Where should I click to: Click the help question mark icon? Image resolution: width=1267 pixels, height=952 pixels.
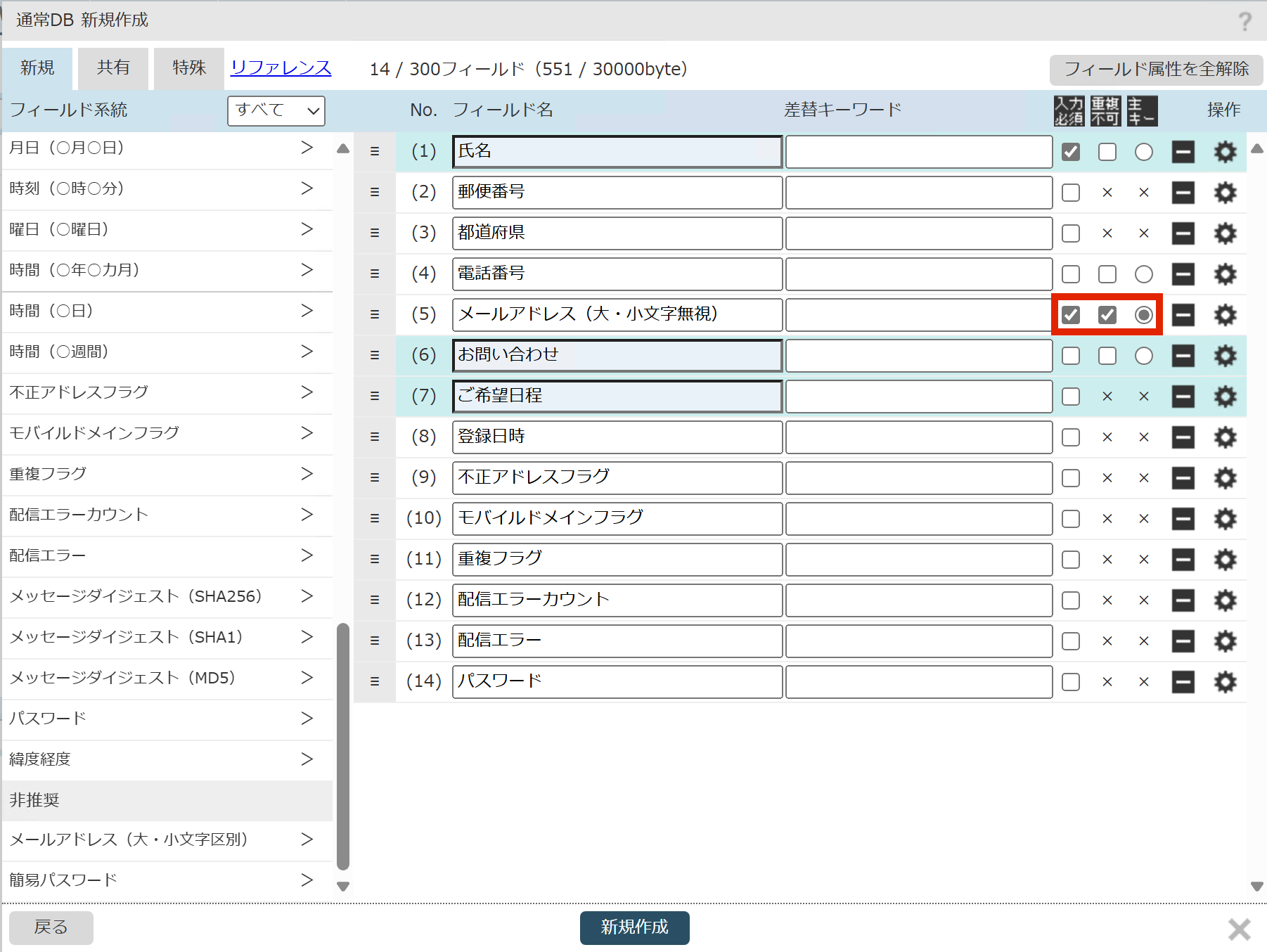[1245, 21]
